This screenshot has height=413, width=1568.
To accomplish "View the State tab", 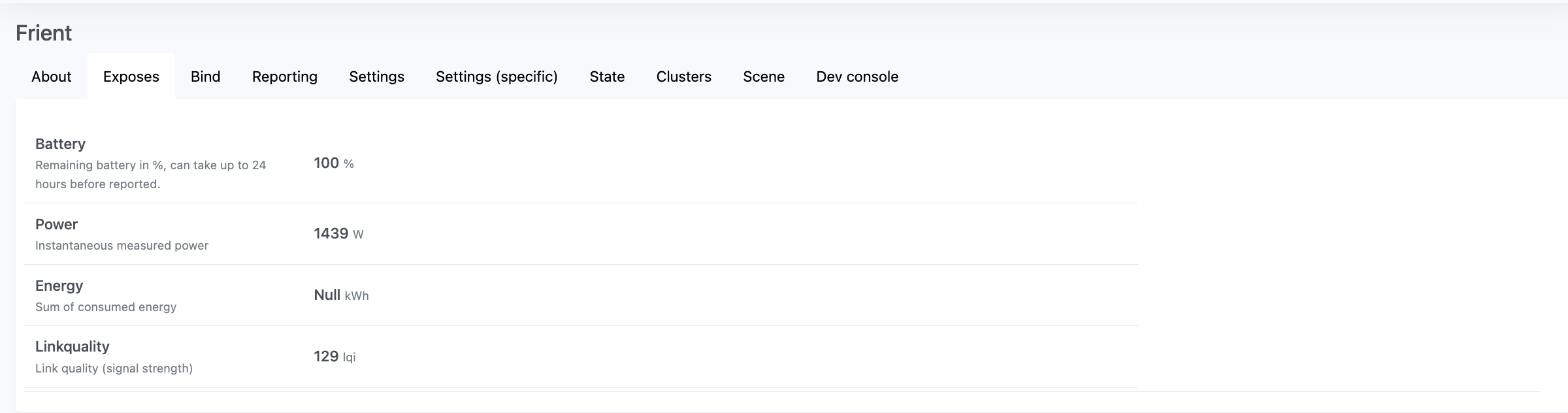I will (x=607, y=76).
